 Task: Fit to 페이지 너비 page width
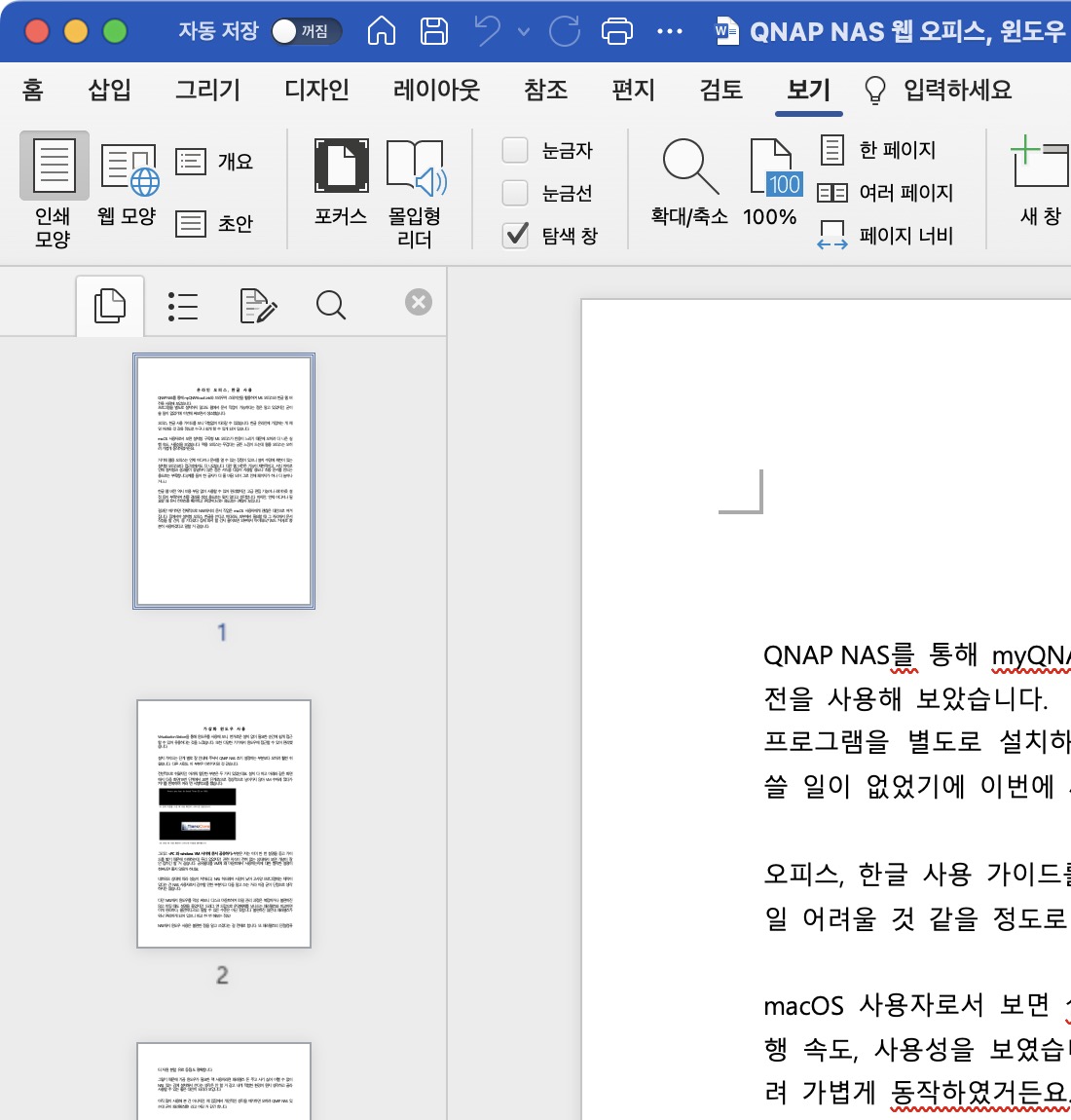click(x=885, y=235)
